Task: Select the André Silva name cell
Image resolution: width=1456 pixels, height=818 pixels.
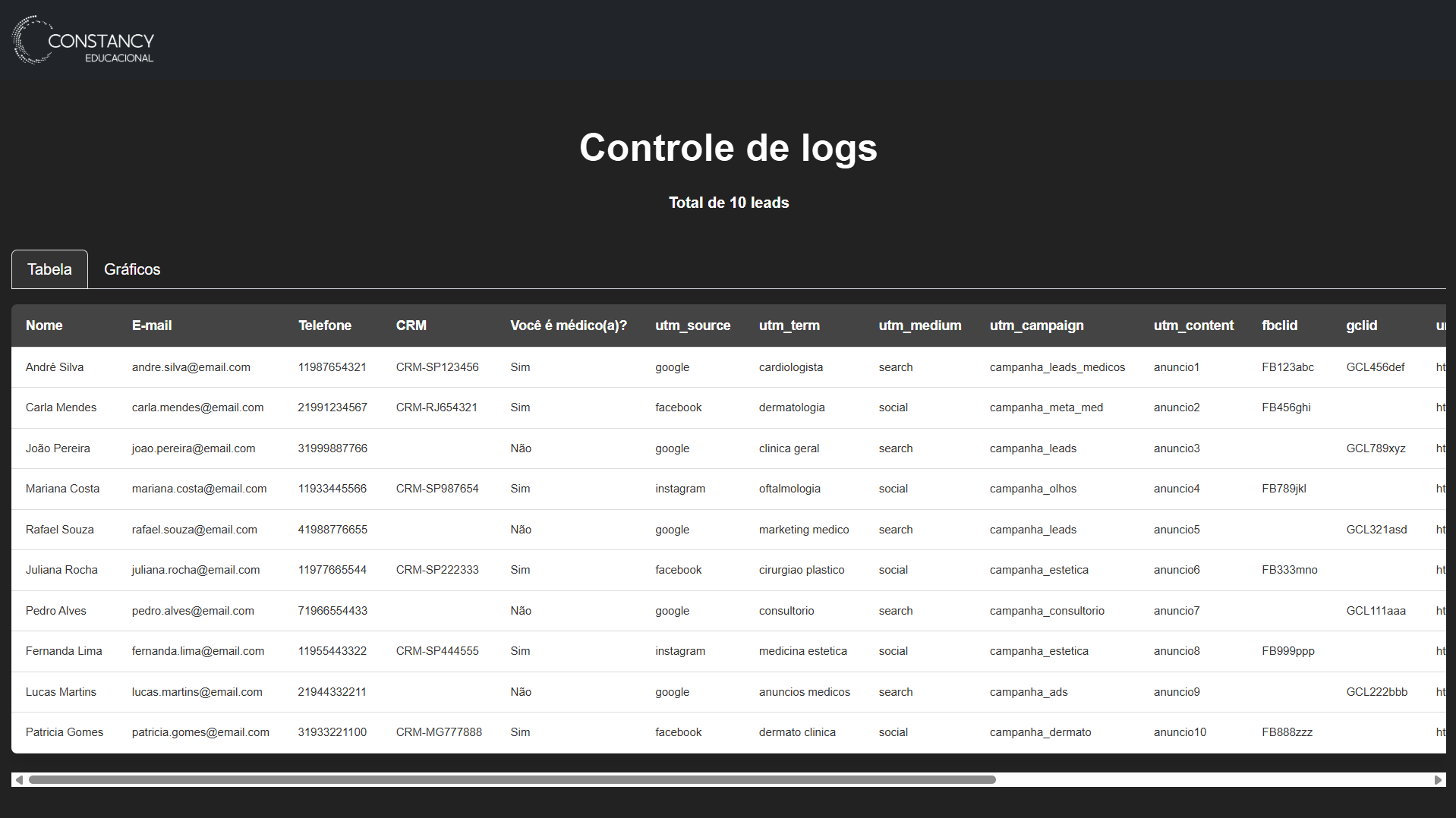Action: pyautogui.click(x=55, y=367)
